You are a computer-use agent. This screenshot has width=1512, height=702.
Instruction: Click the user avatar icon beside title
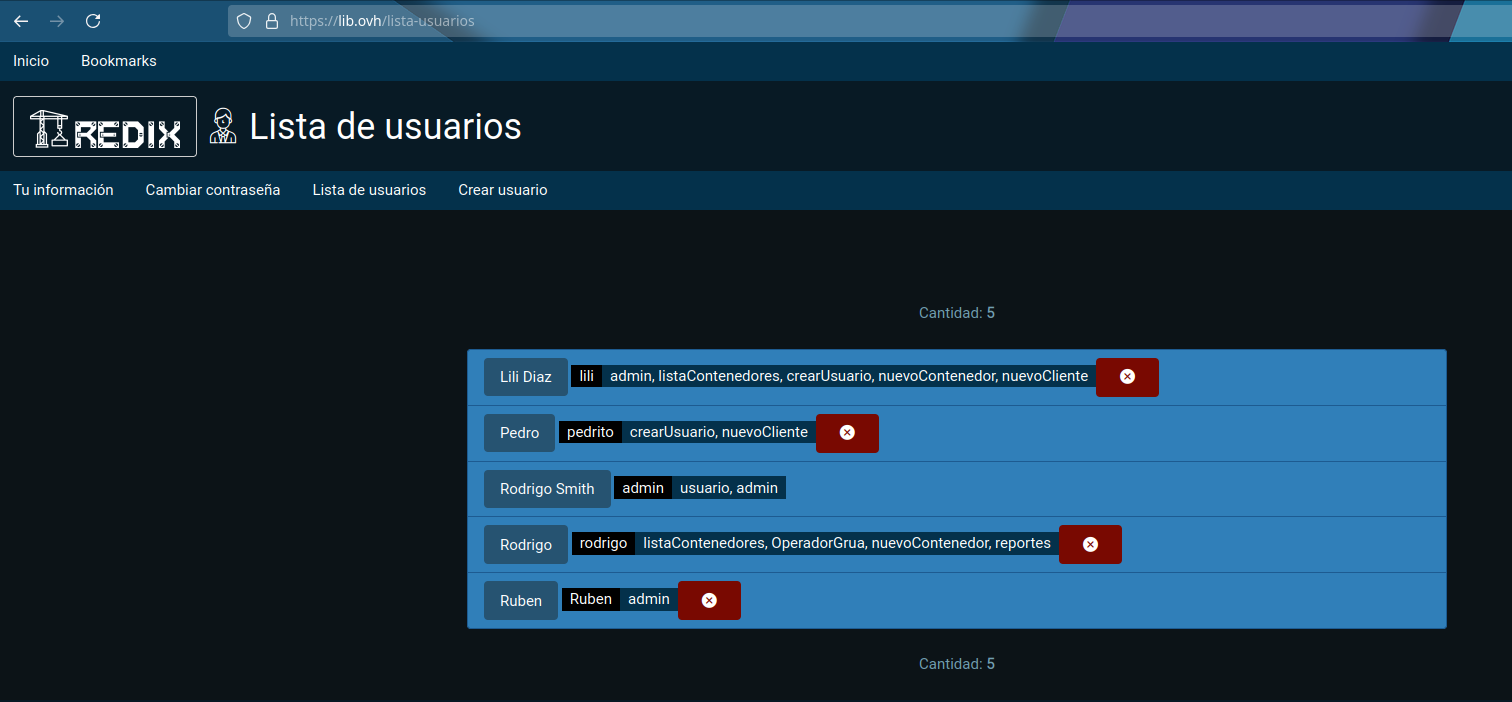tap(223, 127)
